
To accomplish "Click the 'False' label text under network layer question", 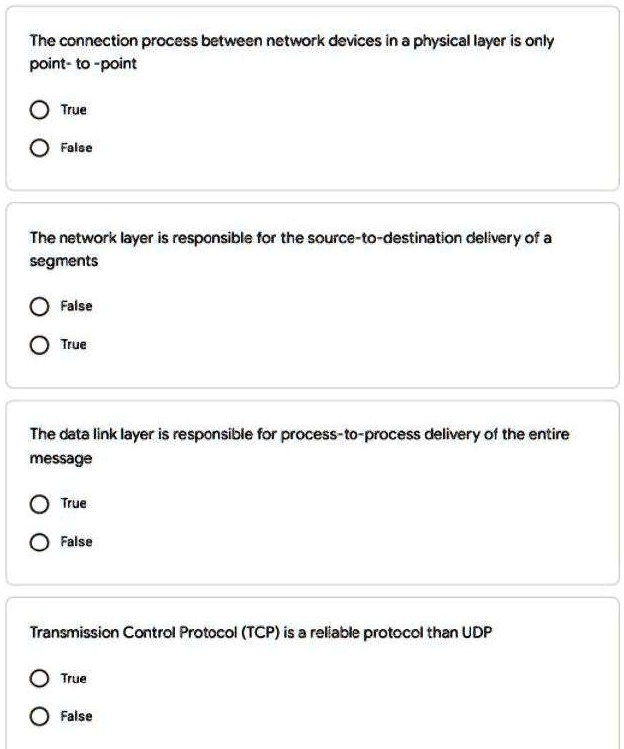I will (x=76, y=306).
